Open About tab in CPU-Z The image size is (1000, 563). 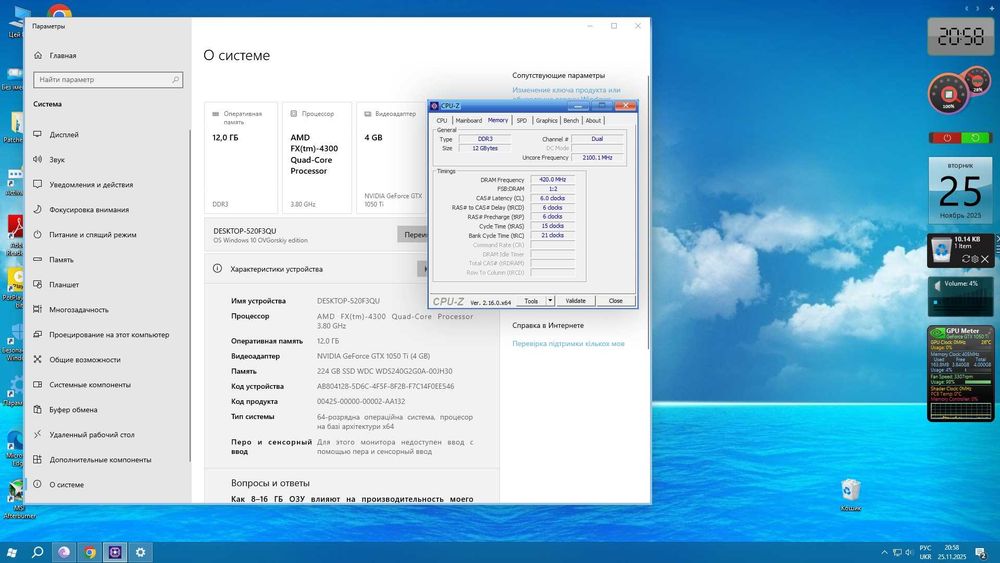click(593, 121)
